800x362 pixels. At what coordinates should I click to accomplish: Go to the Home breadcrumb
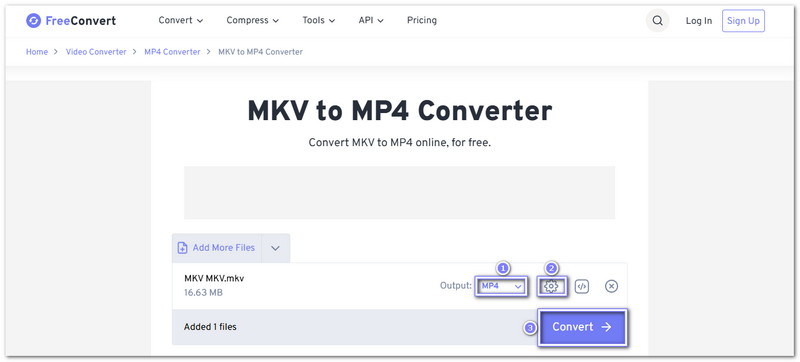pyautogui.click(x=37, y=52)
